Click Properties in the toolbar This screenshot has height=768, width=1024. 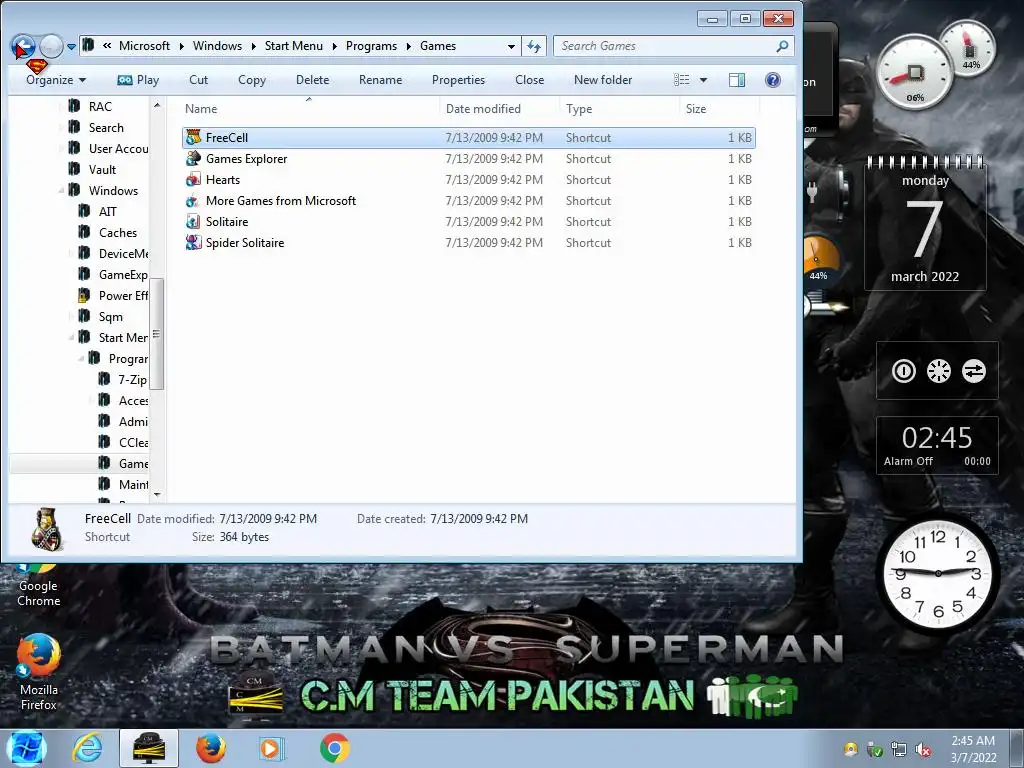point(458,80)
